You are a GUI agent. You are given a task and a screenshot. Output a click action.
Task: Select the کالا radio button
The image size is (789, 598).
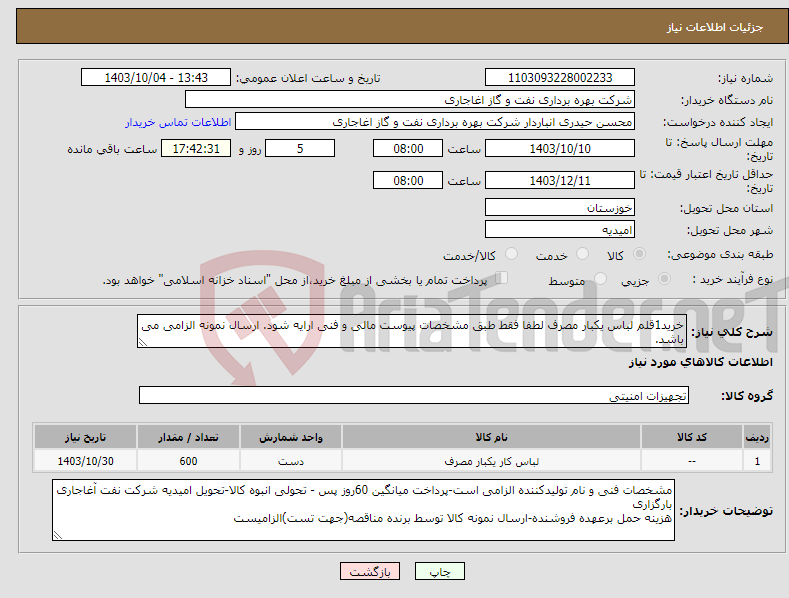pyautogui.click(x=639, y=254)
